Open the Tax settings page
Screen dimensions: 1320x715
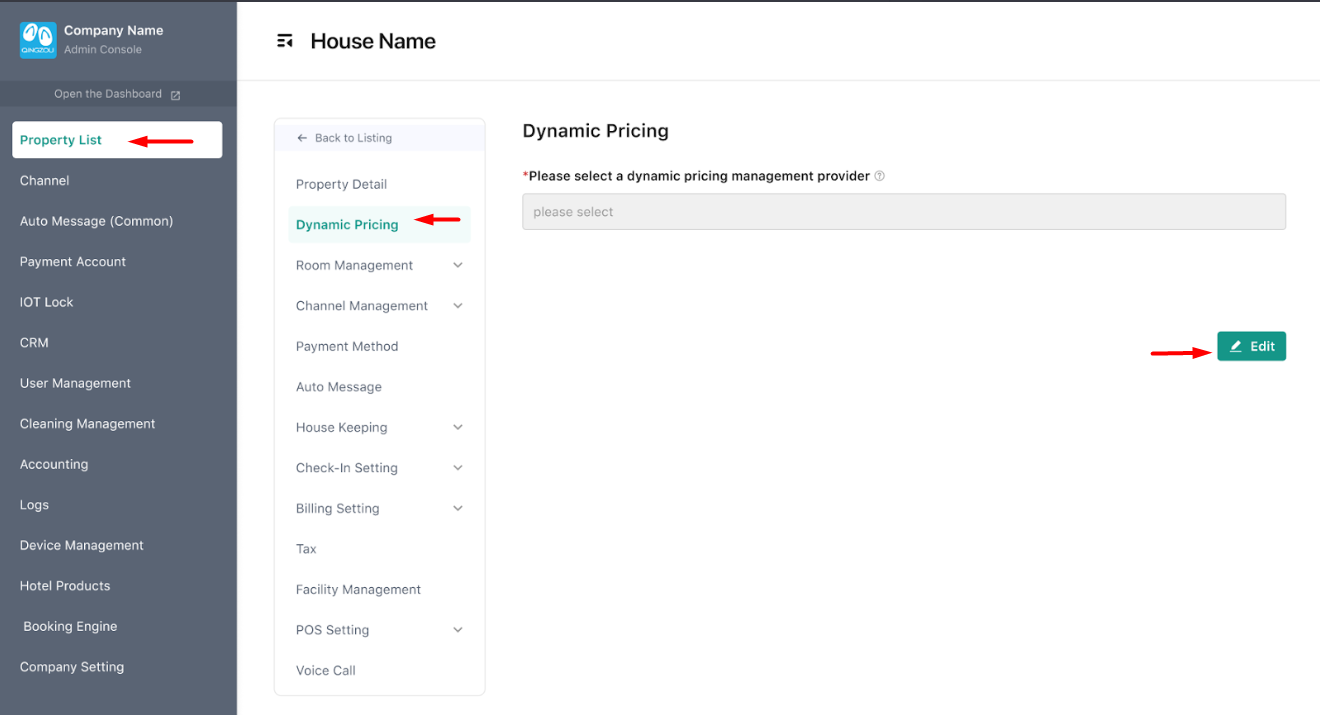[x=306, y=549]
